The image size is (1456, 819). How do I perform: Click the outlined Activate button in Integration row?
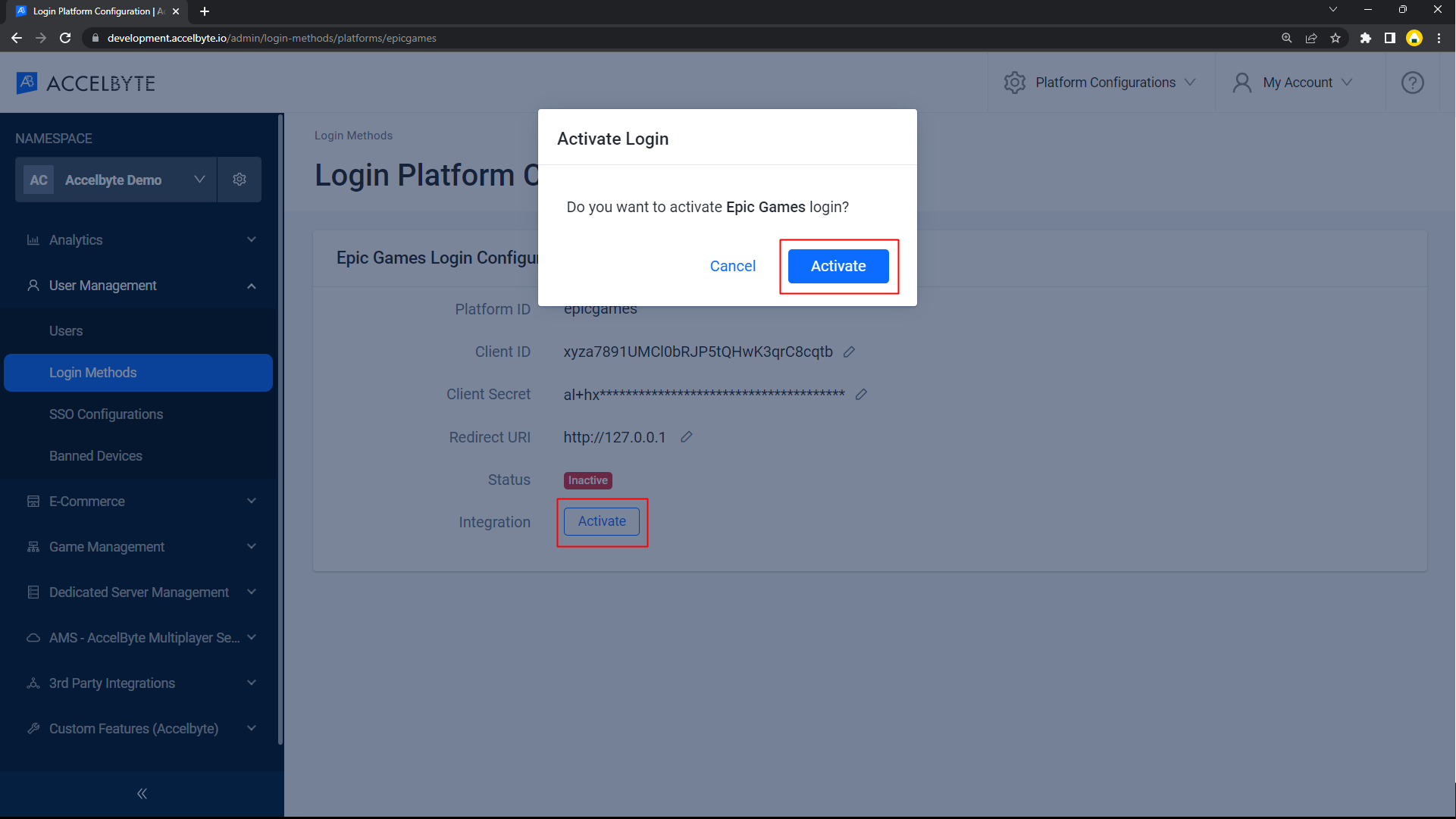(x=602, y=521)
